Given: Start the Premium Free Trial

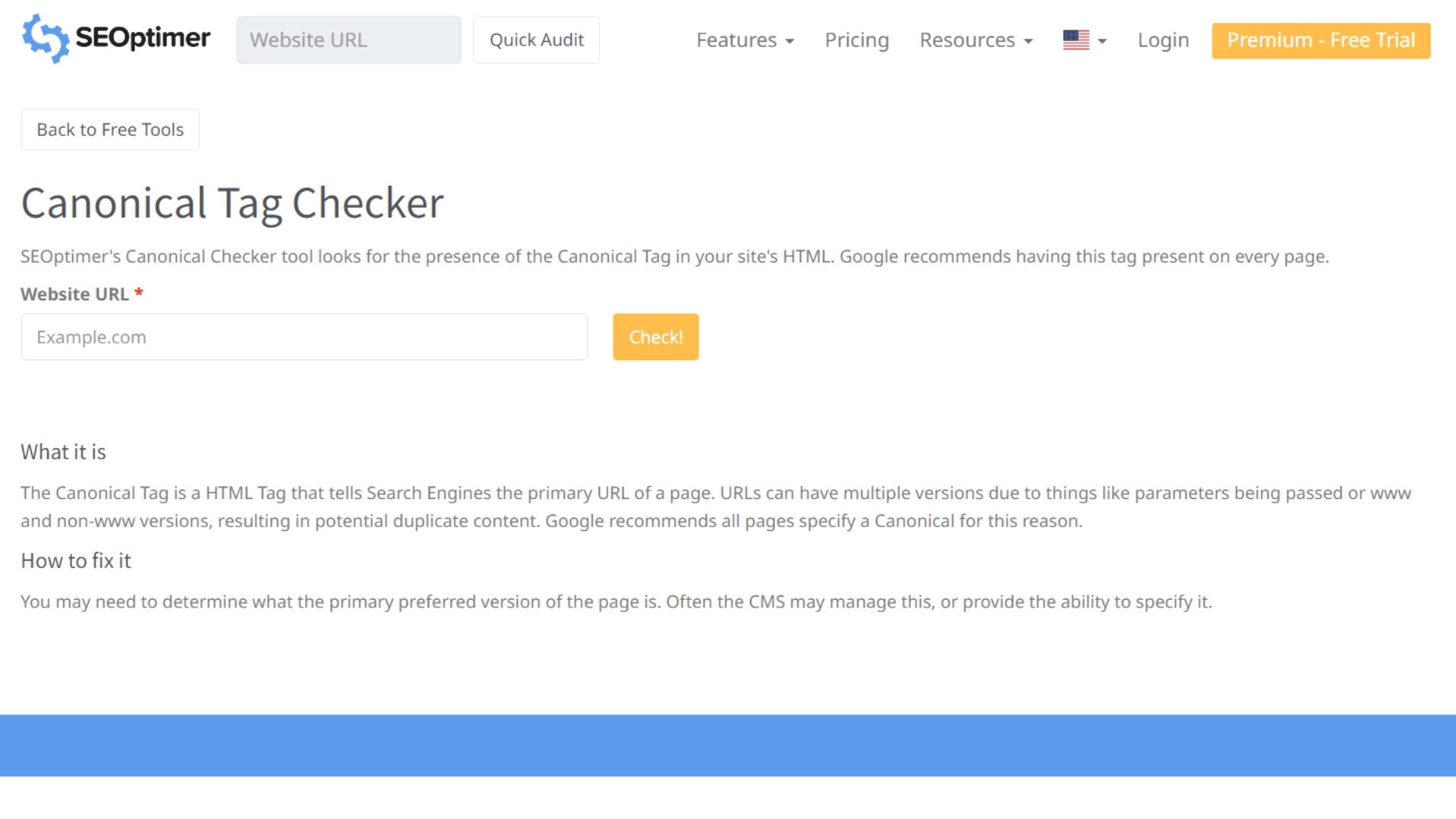Looking at the screenshot, I should (x=1320, y=40).
